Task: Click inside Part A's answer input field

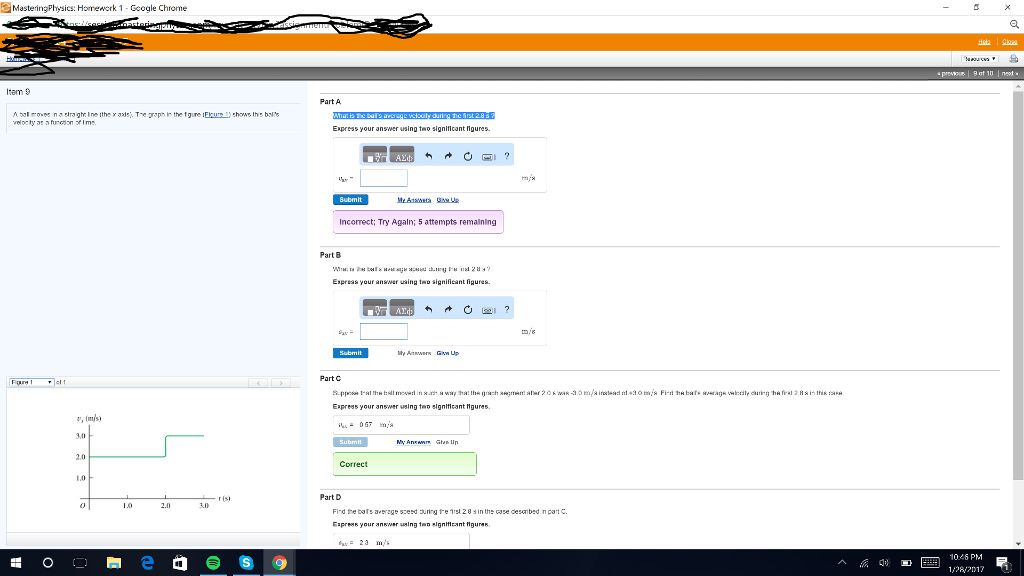Action: coord(384,177)
